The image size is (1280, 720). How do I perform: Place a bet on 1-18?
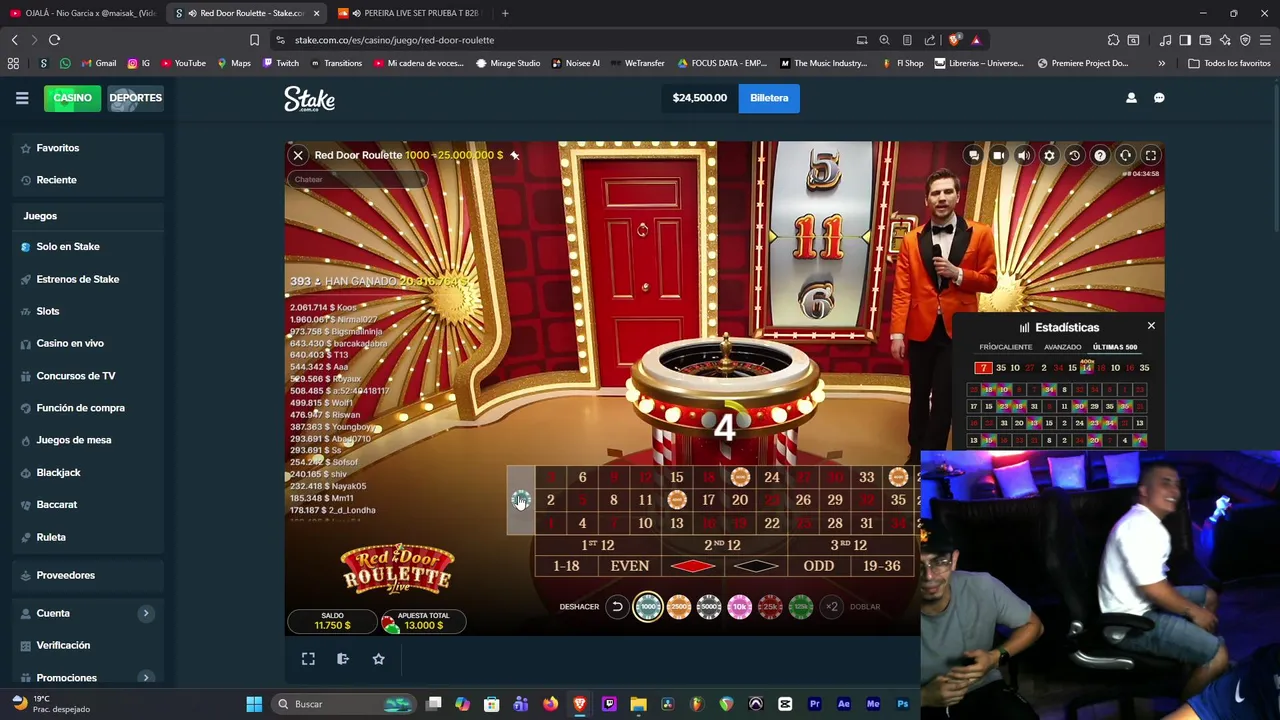566,566
